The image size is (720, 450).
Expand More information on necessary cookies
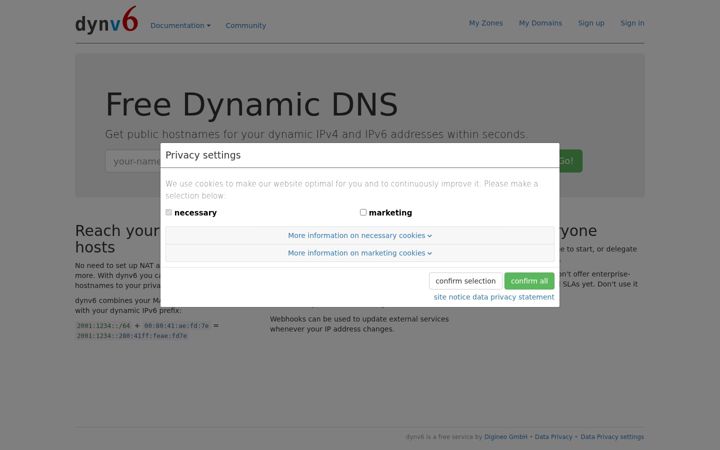point(360,236)
